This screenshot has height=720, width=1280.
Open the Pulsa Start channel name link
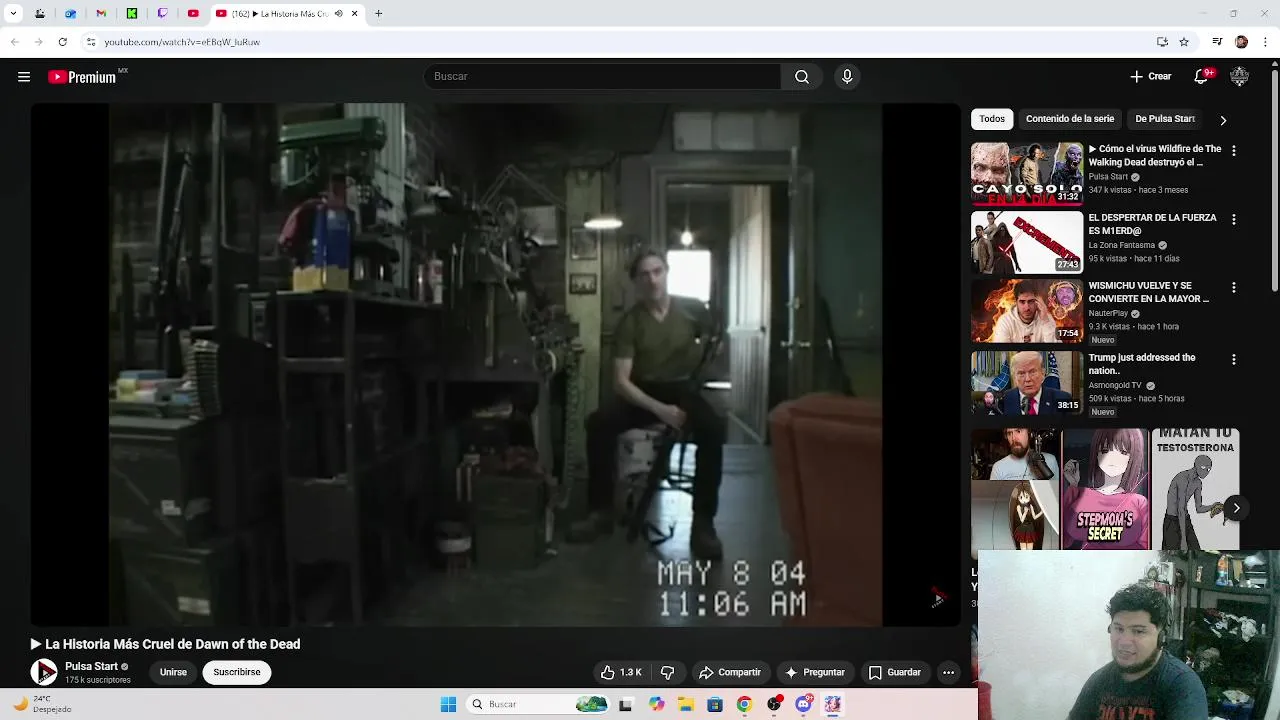91,666
